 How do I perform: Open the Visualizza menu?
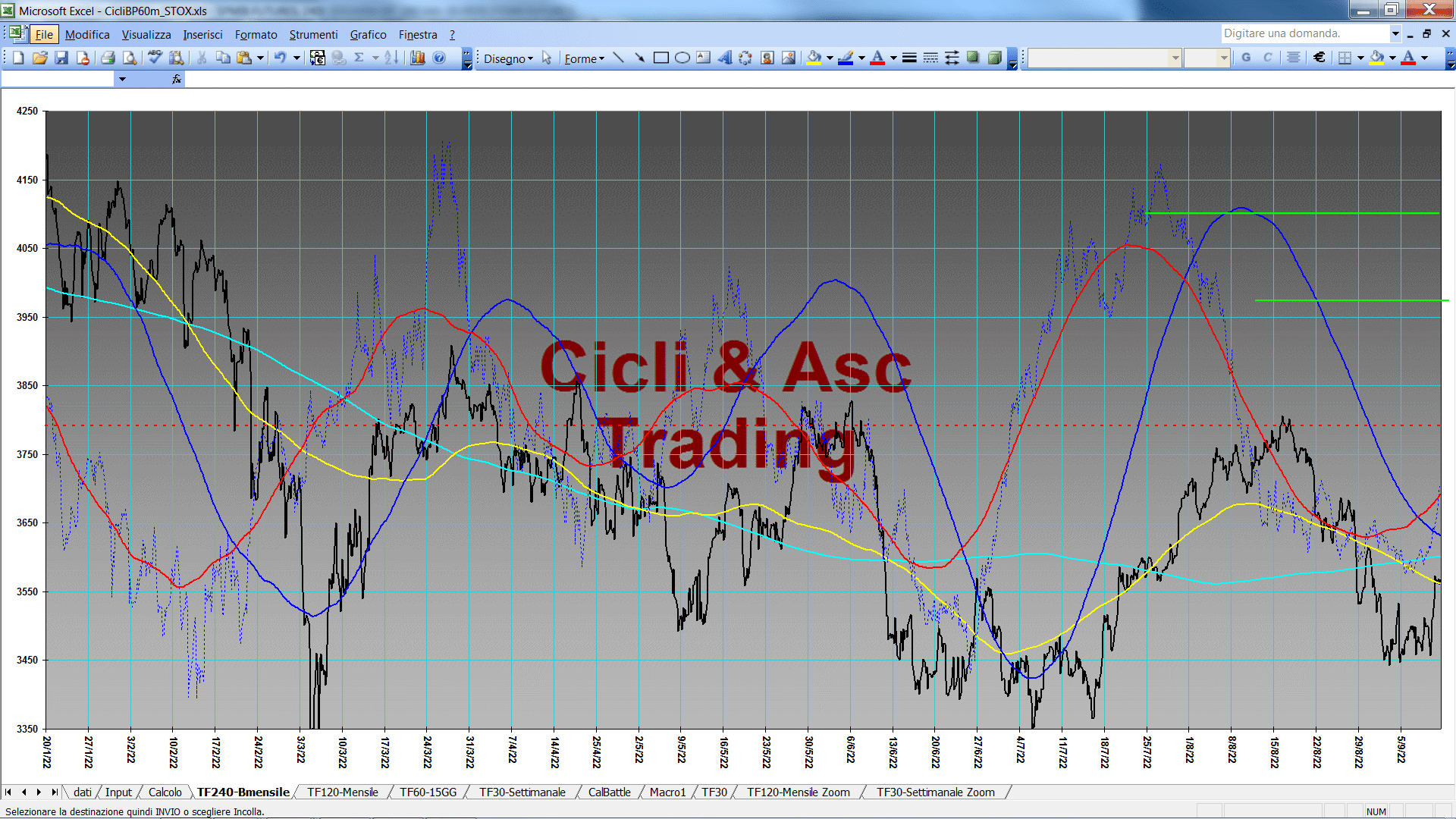click(146, 35)
